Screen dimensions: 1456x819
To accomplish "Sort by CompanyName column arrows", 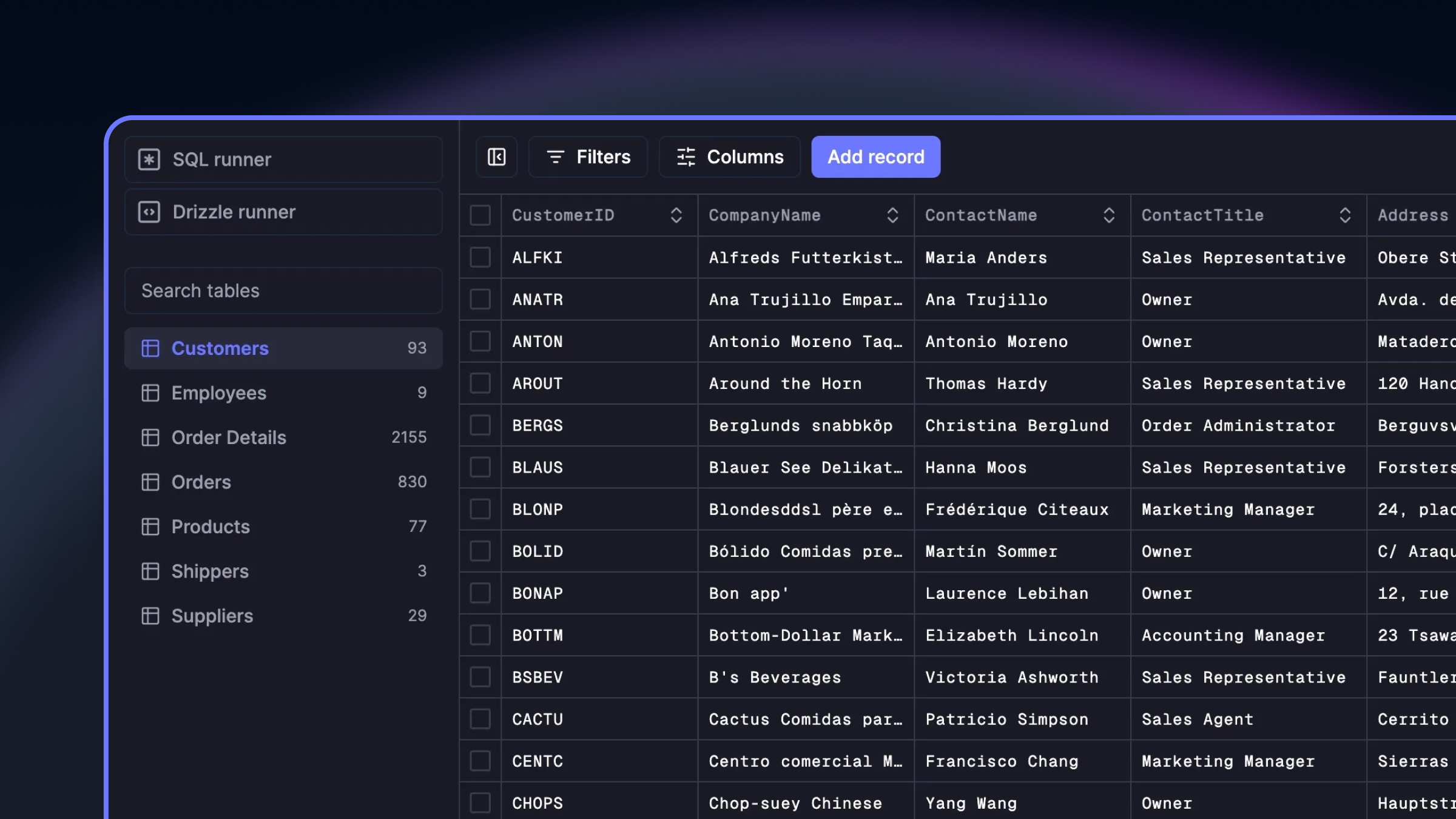I will (x=892, y=215).
